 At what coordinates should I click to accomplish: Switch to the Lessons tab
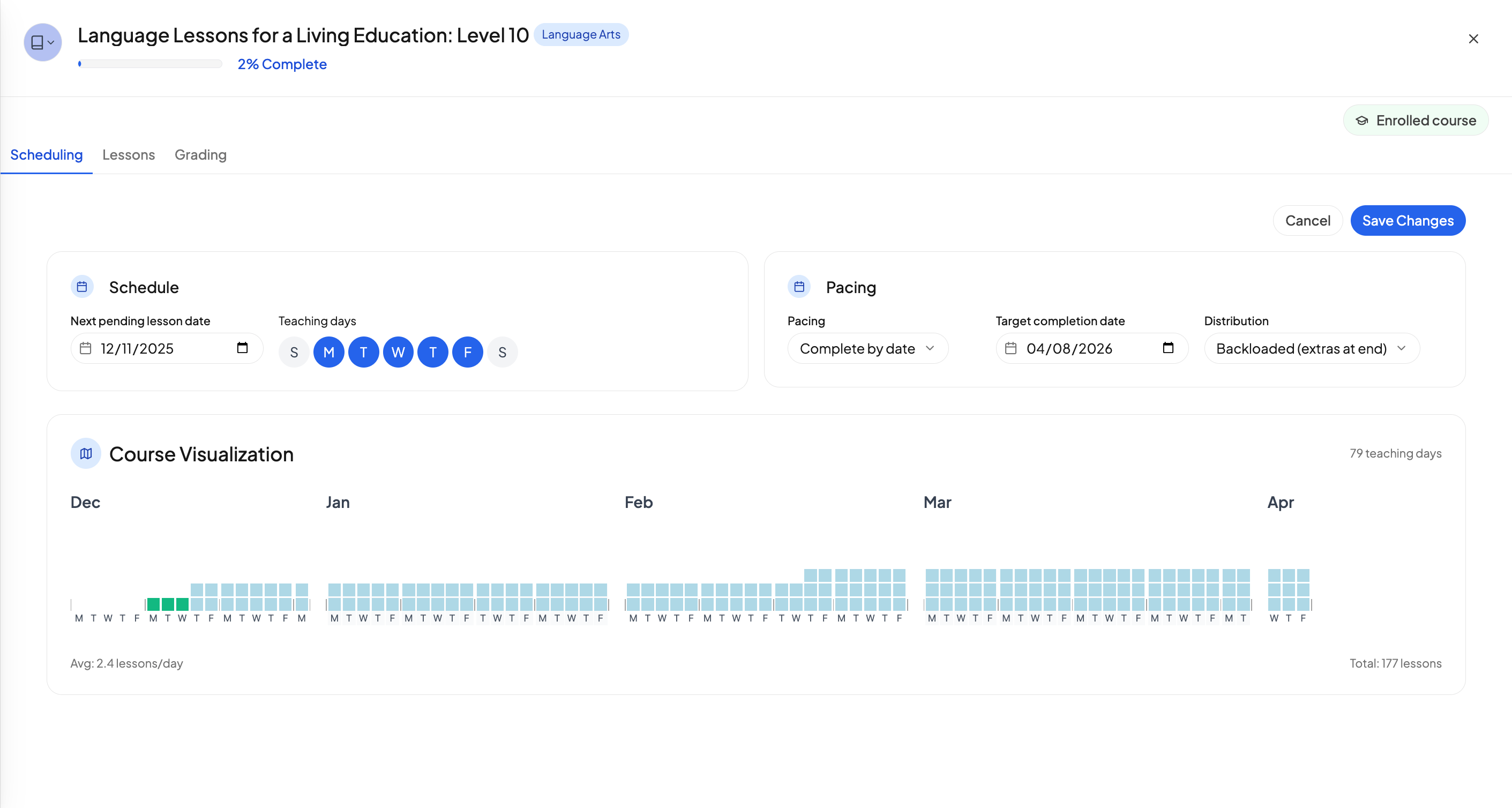tap(129, 155)
